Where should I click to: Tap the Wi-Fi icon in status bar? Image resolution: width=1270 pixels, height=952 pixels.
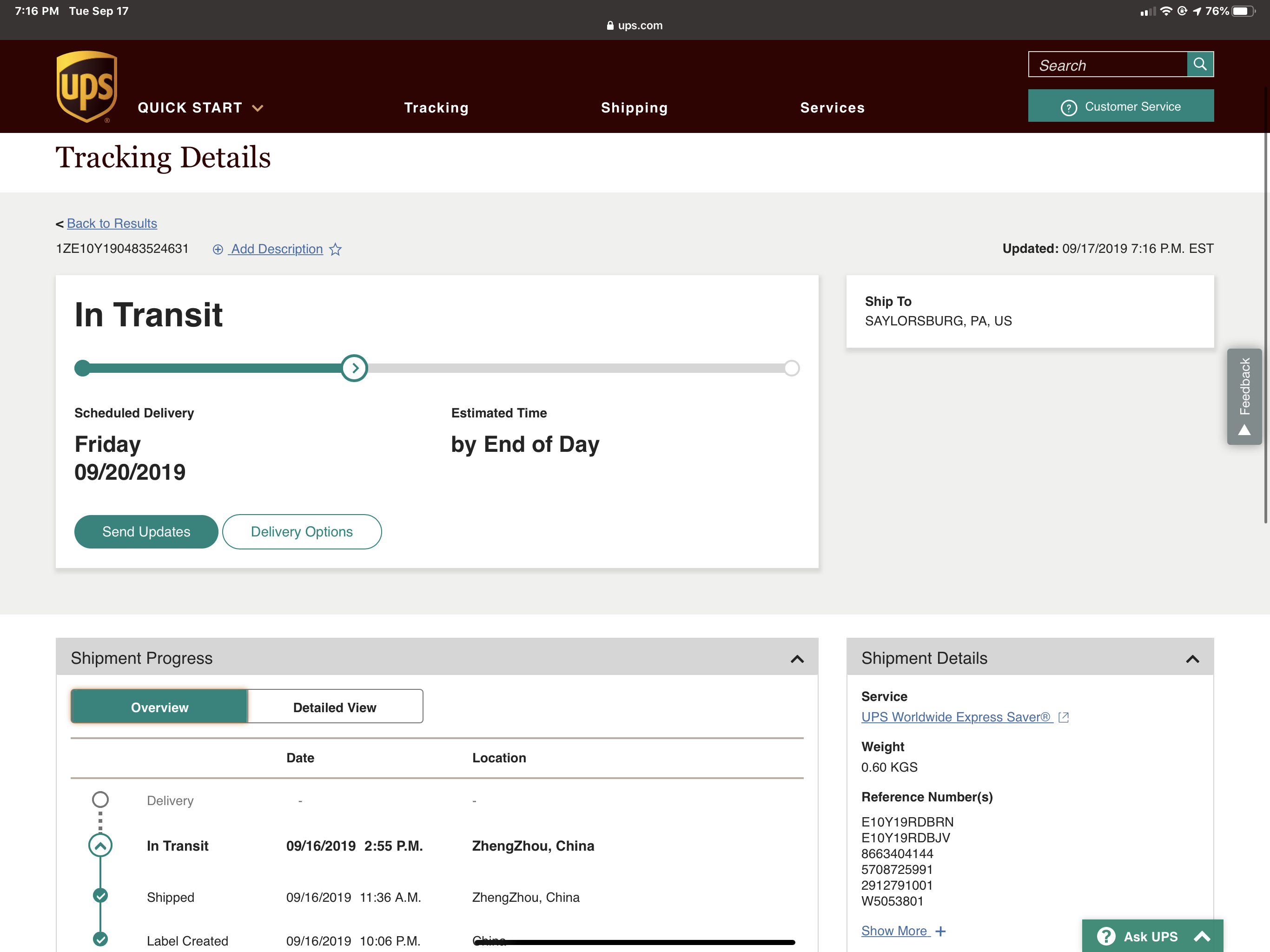pyautogui.click(x=1165, y=11)
